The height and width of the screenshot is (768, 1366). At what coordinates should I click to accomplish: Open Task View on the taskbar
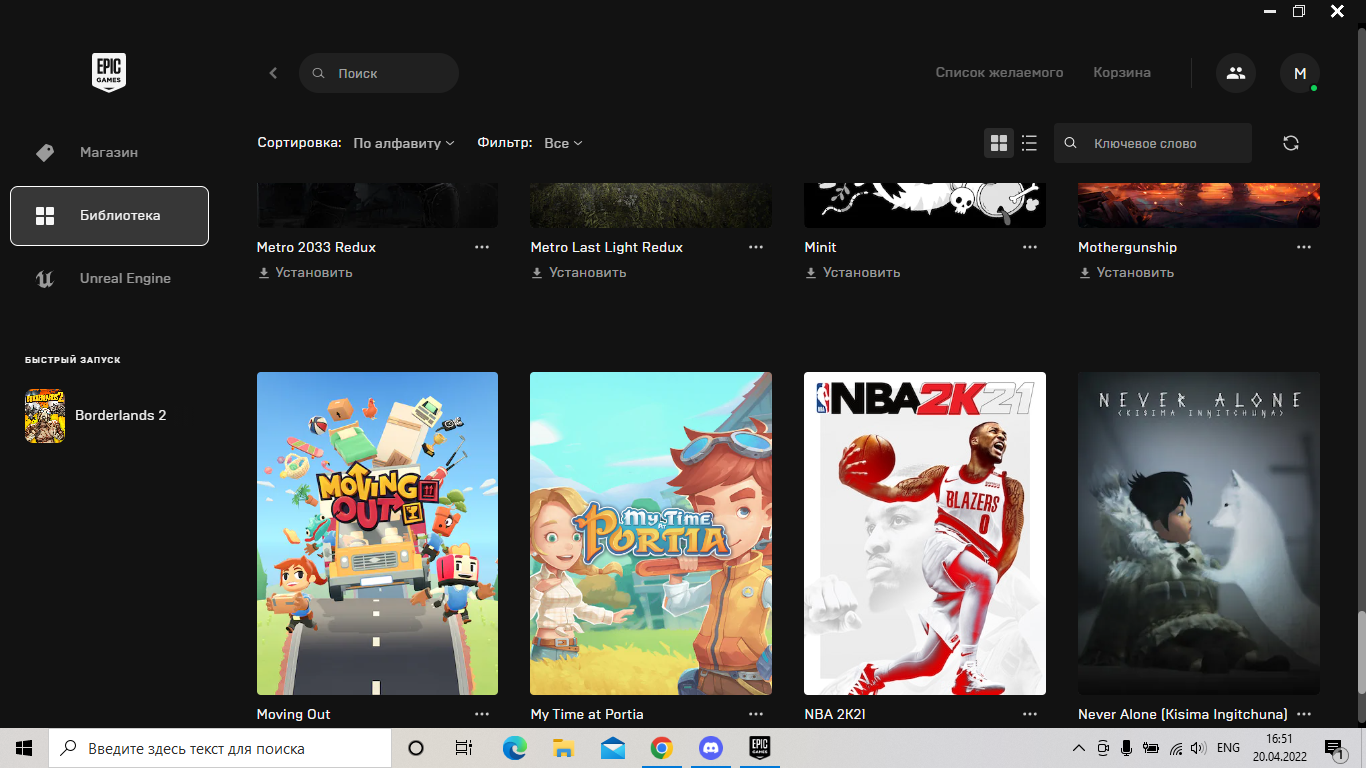pos(463,748)
